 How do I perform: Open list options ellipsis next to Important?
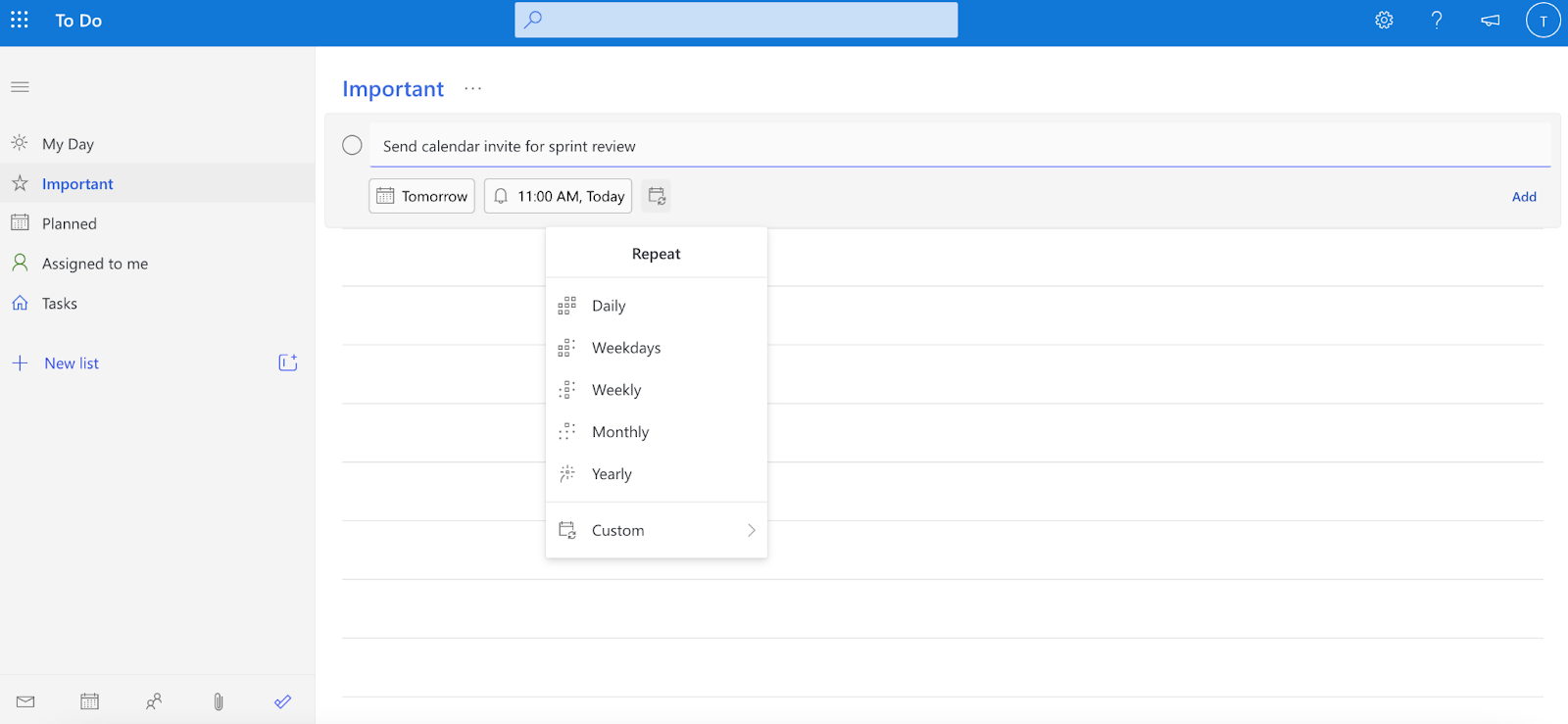click(473, 88)
